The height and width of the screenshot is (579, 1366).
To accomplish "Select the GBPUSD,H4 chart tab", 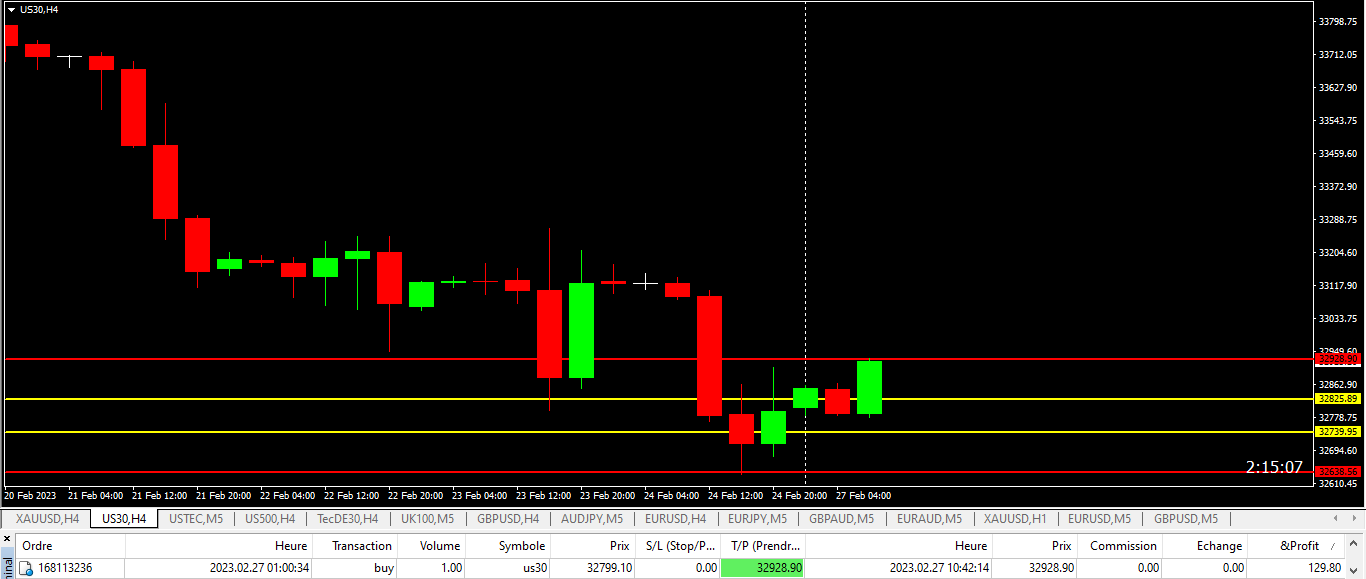I will pyautogui.click(x=508, y=519).
